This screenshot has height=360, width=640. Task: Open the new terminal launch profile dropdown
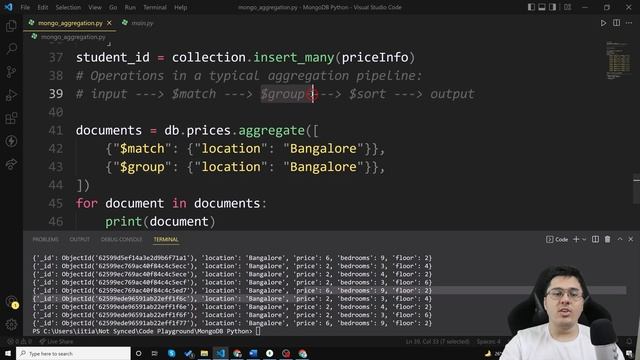tap(584, 240)
